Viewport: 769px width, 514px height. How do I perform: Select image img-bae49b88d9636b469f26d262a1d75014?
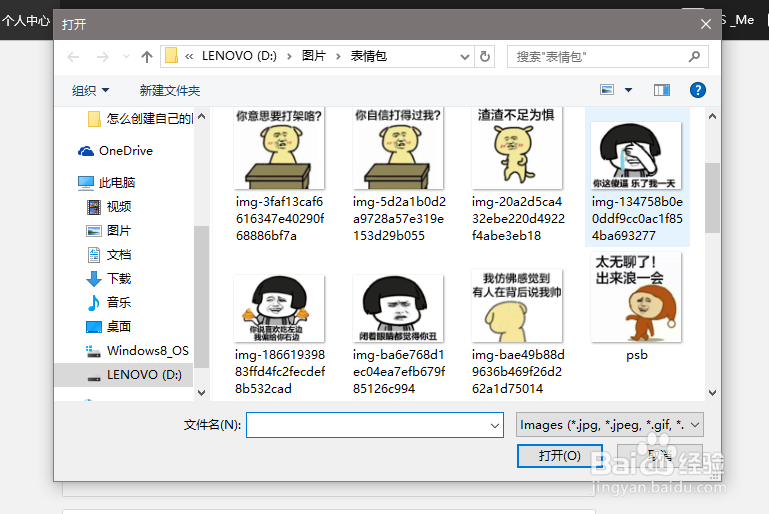pyautogui.click(x=518, y=332)
